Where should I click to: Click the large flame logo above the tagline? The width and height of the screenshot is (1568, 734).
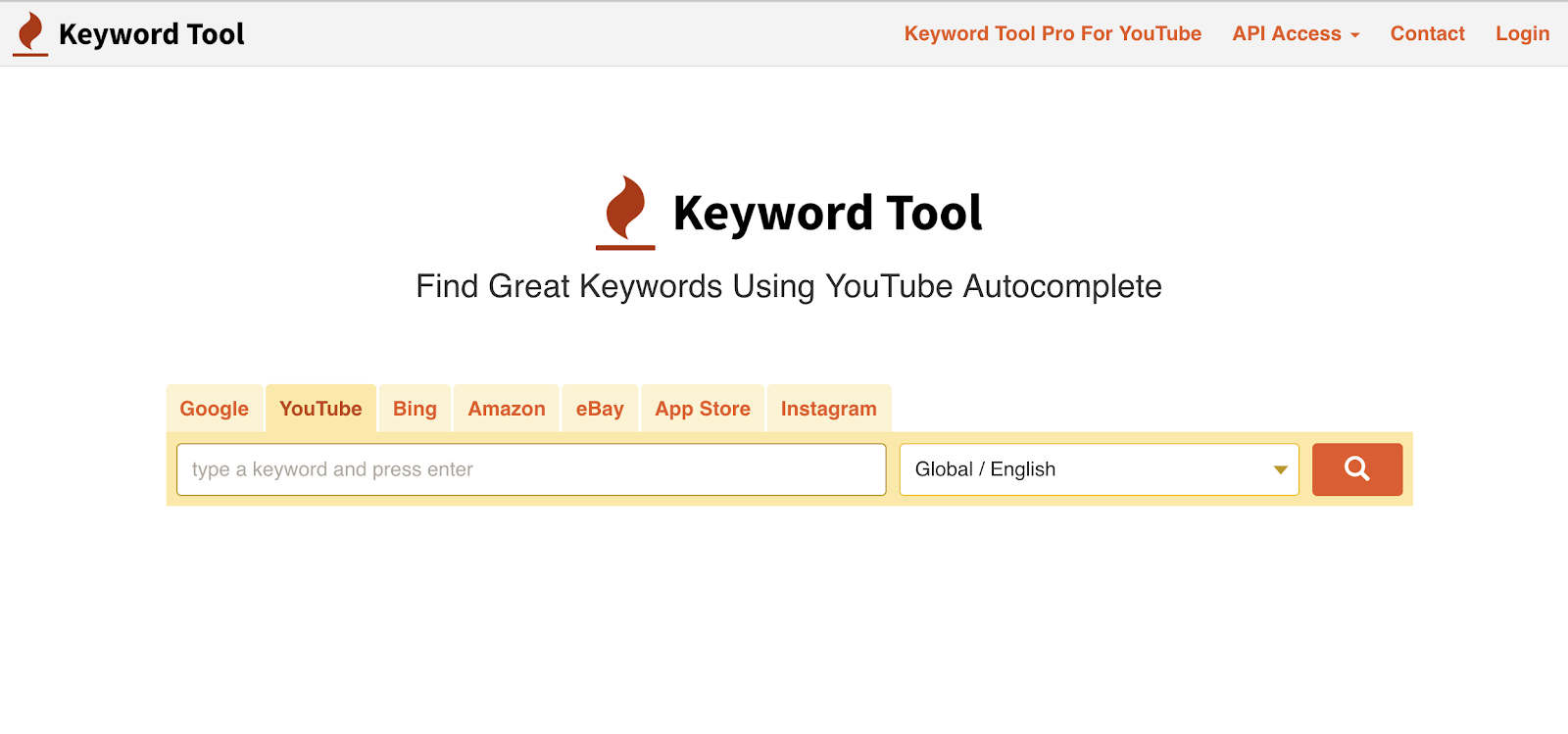pos(625,213)
